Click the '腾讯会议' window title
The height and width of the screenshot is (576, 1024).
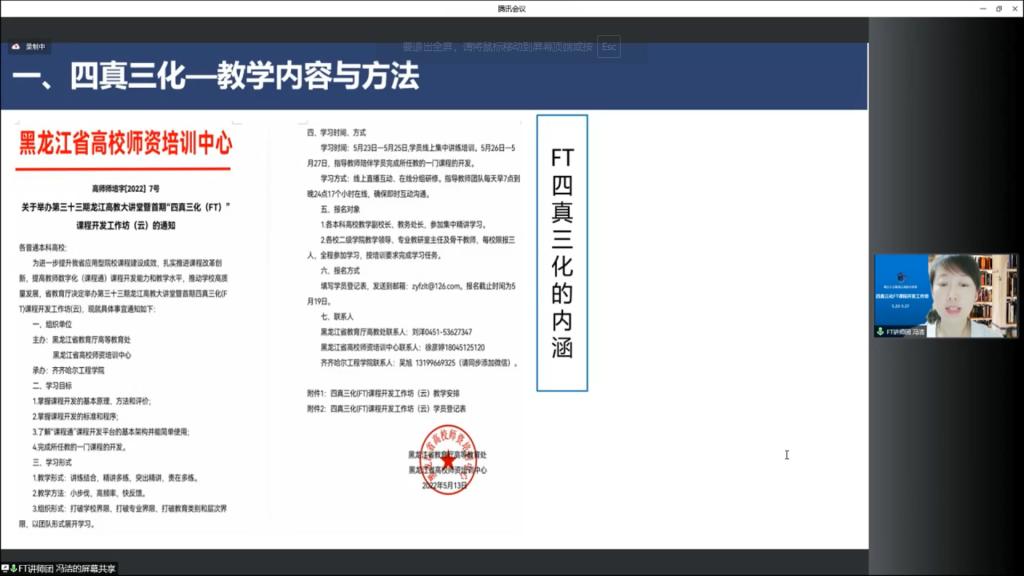click(x=511, y=8)
